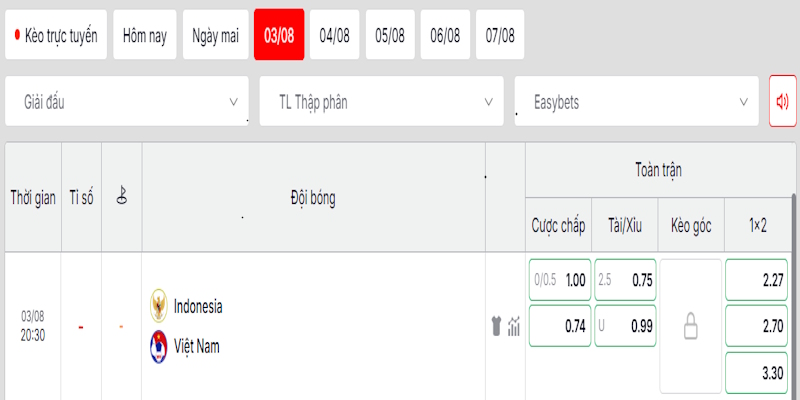The height and width of the screenshot is (400, 800).
Task: Click the Indonesia team crest
Action: coord(158,306)
